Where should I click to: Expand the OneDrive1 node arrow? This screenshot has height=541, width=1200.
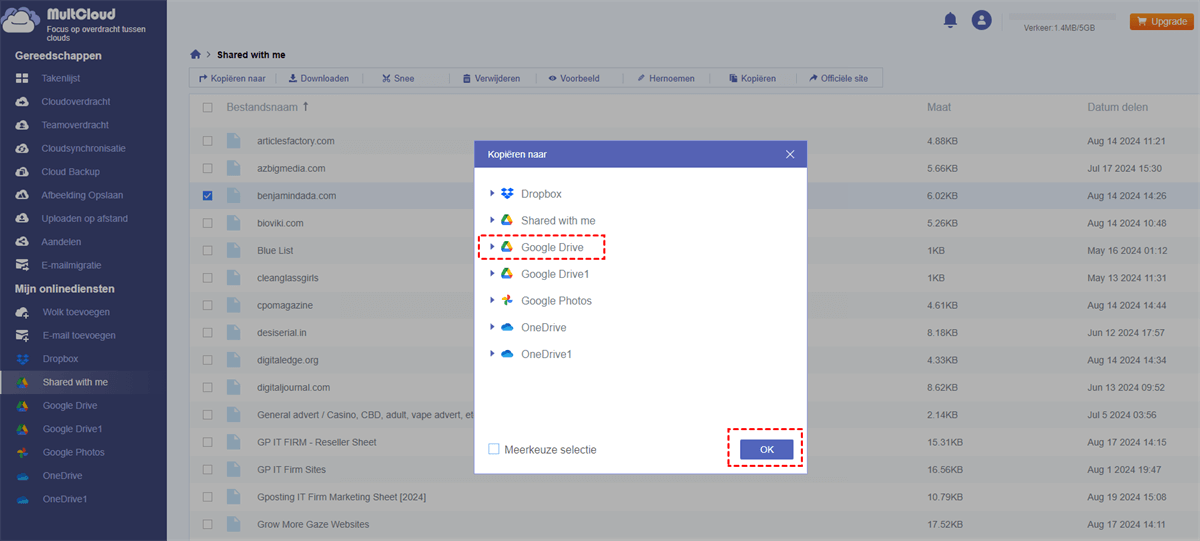(491, 354)
